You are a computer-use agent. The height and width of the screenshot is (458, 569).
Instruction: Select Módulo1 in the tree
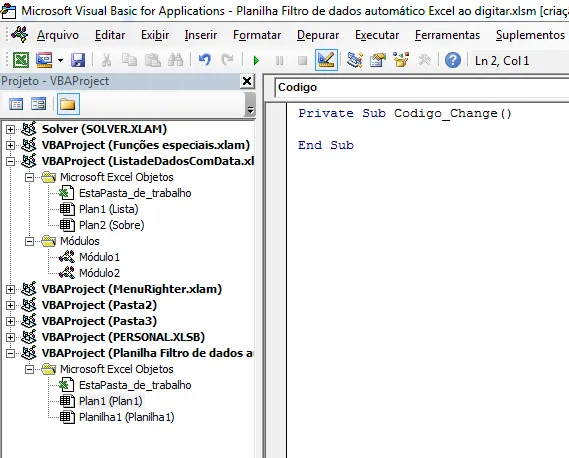(x=99, y=257)
